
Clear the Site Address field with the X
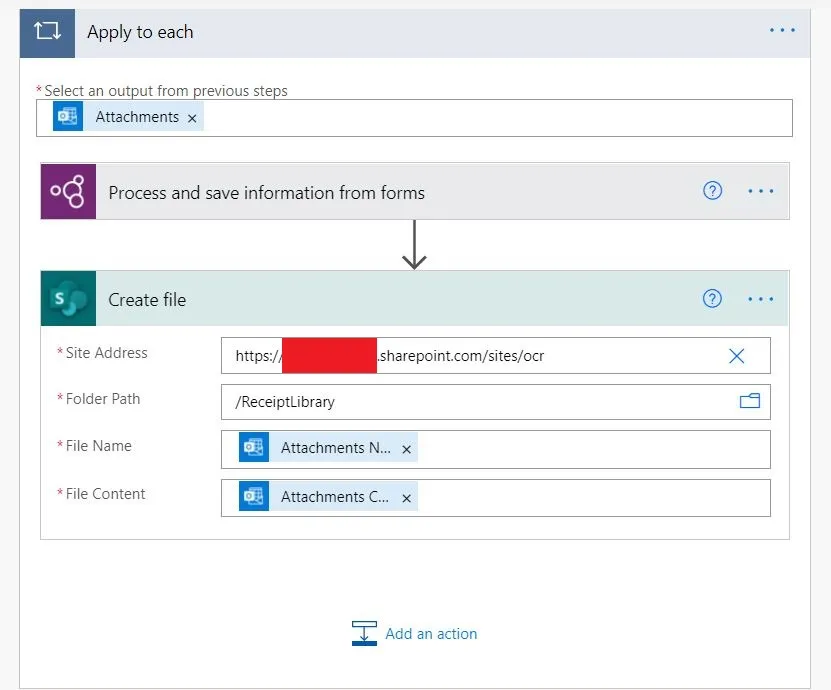click(x=737, y=355)
